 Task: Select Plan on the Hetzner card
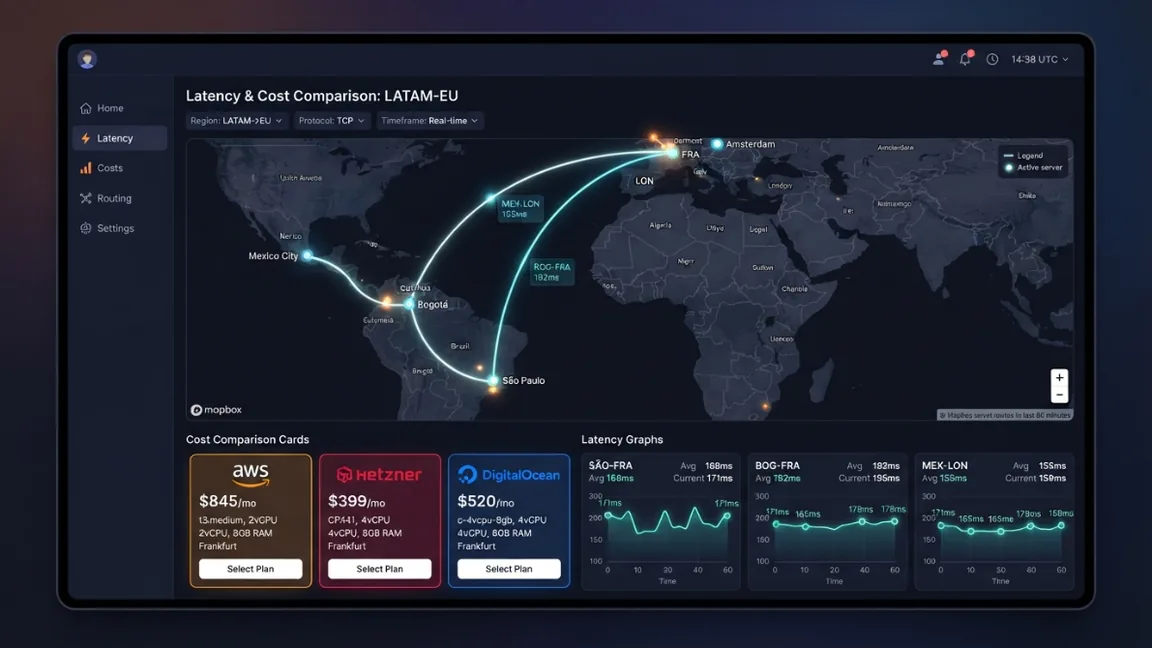click(380, 569)
